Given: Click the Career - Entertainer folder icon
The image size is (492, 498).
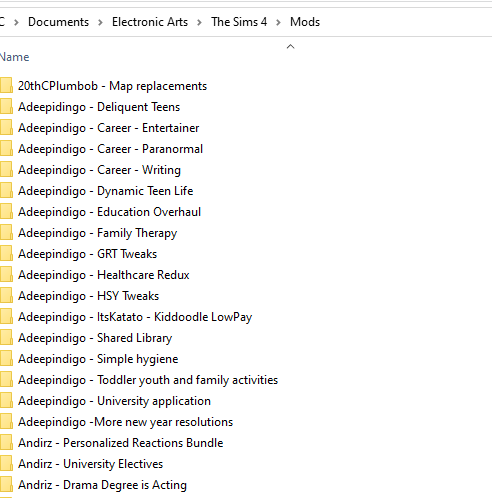Looking at the screenshot, I should click(x=6, y=127).
